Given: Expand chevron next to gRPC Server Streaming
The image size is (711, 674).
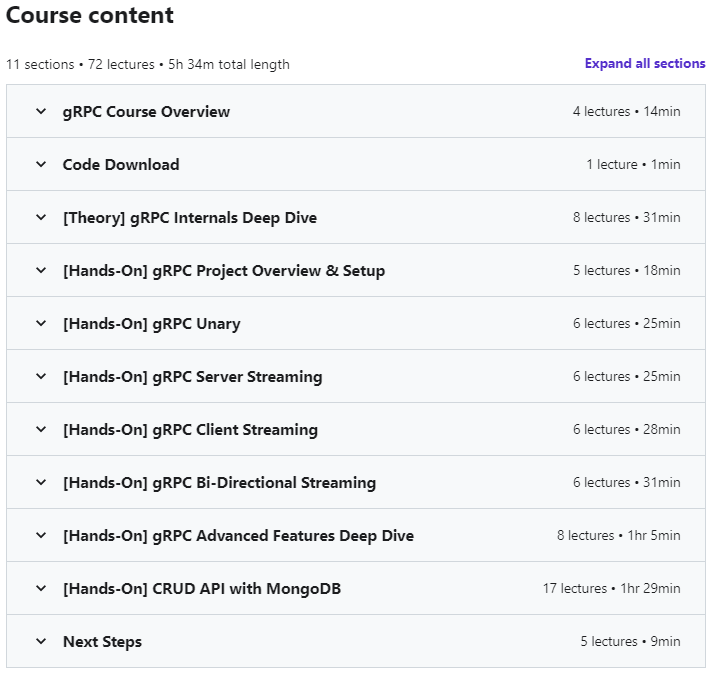Looking at the screenshot, I should 41,377.
